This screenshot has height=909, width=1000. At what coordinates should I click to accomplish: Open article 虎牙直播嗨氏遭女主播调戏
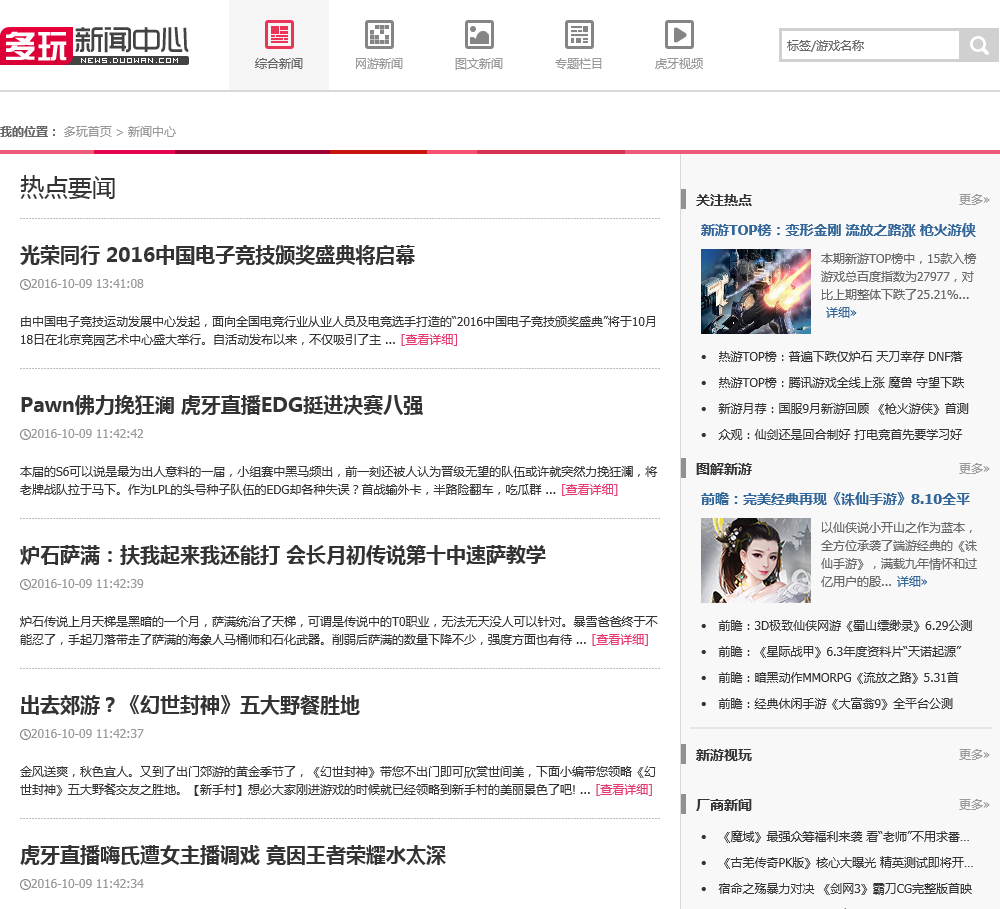(233, 855)
